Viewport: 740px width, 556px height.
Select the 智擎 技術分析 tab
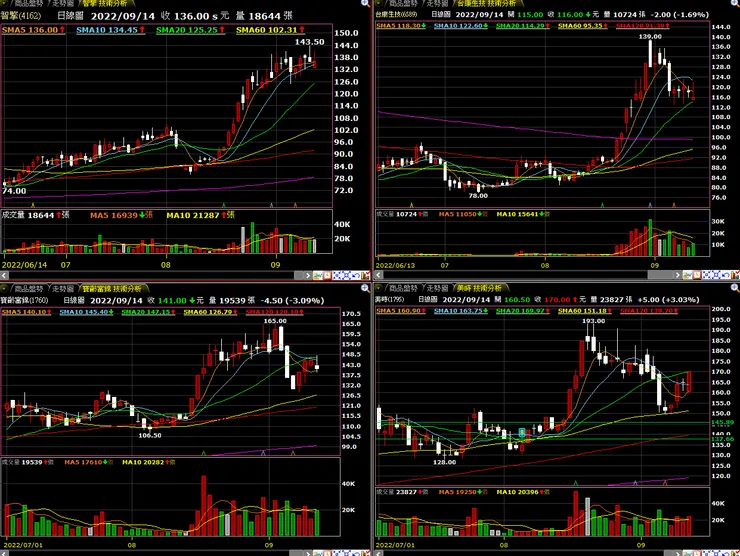pyautogui.click(x=105, y=3)
